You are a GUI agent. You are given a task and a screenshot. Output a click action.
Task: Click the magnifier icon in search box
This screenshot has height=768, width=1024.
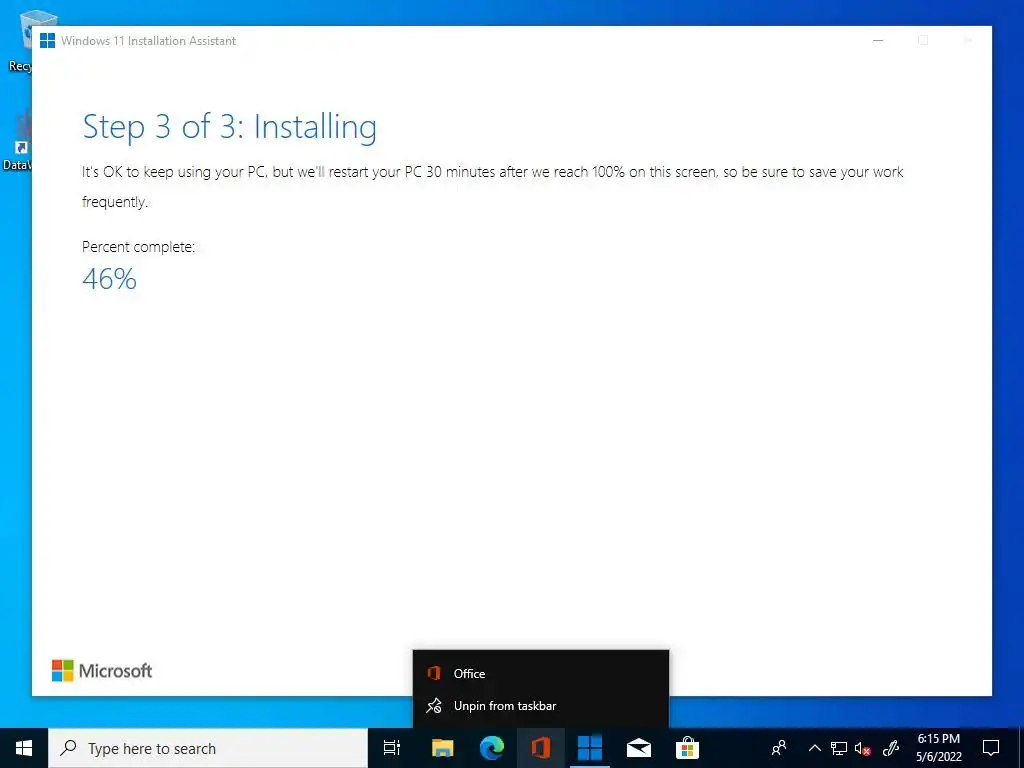(x=68, y=748)
